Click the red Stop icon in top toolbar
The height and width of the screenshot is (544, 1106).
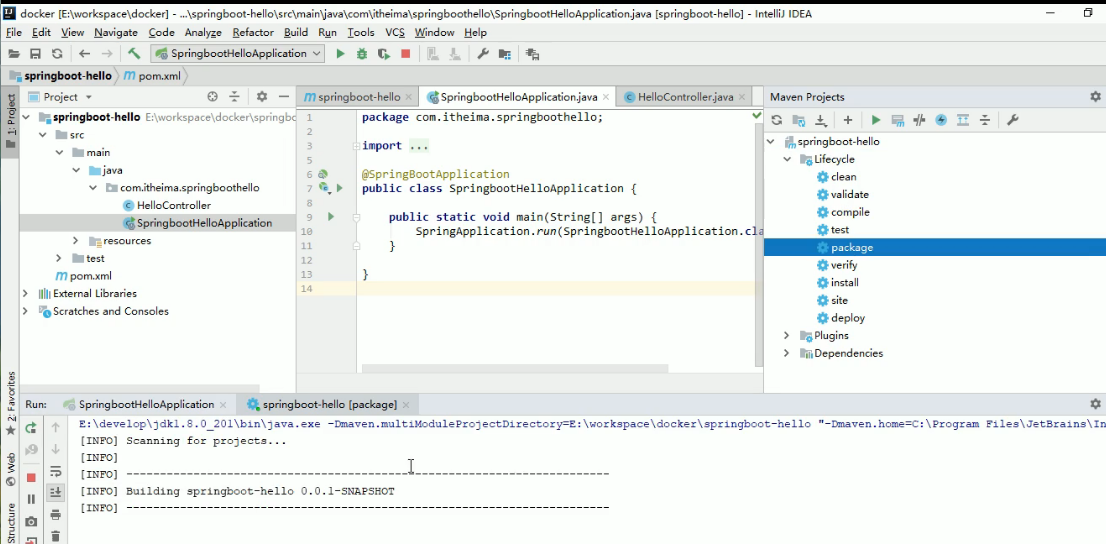coord(406,54)
